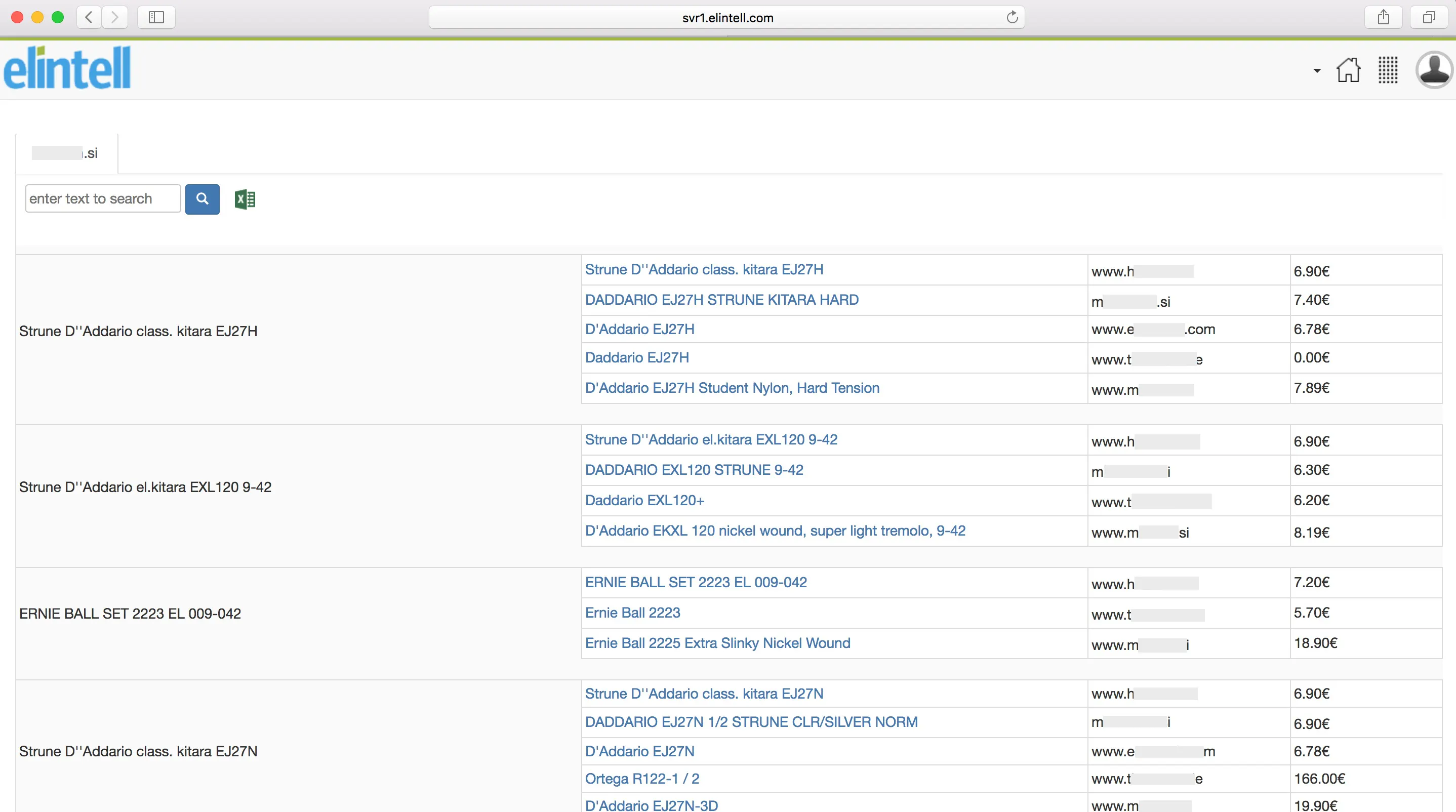The width and height of the screenshot is (1456, 812).
Task: Open the user profile avatar
Action: click(x=1434, y=69)
